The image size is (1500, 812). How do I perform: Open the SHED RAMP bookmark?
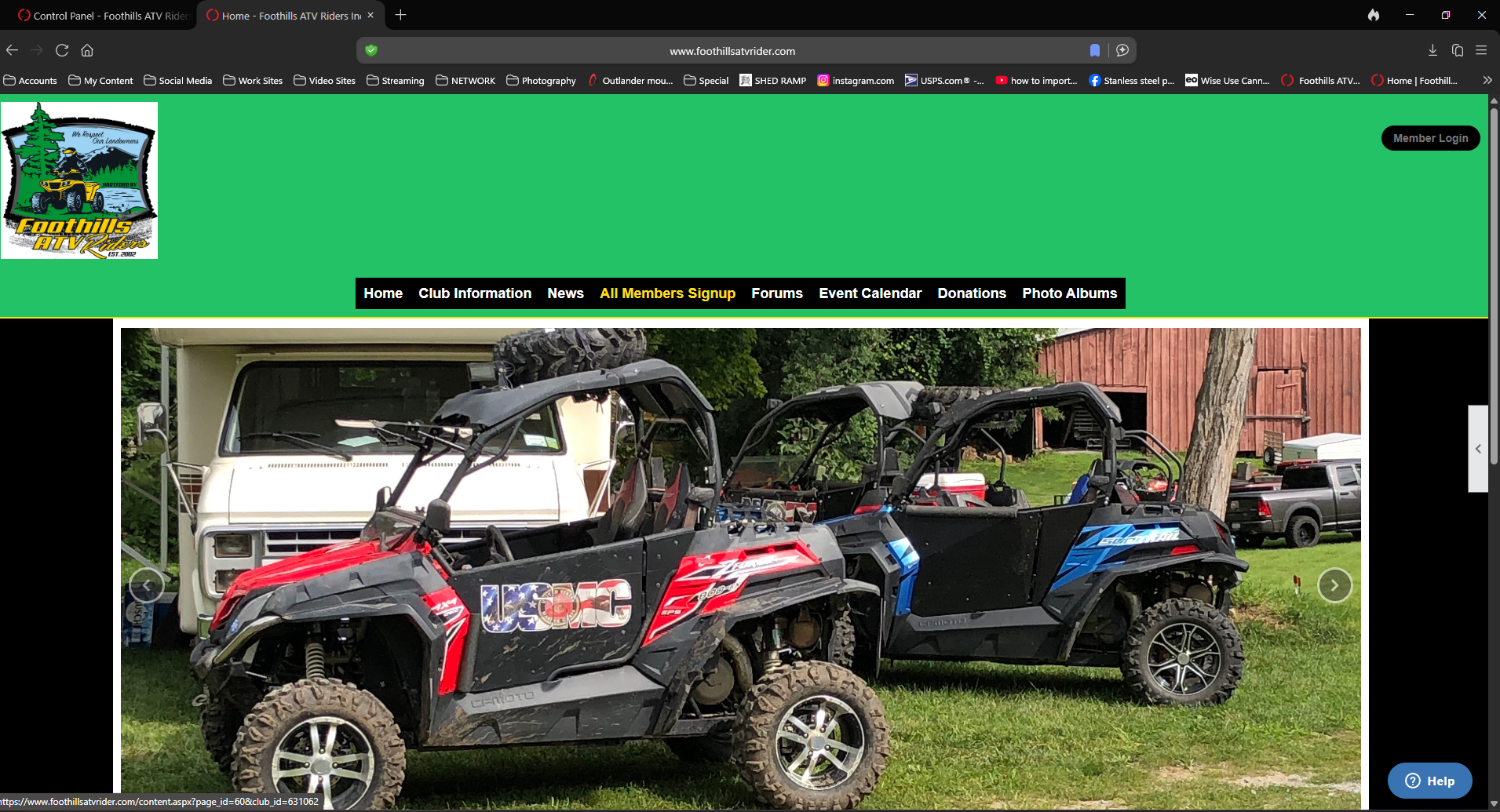point(772,80)
